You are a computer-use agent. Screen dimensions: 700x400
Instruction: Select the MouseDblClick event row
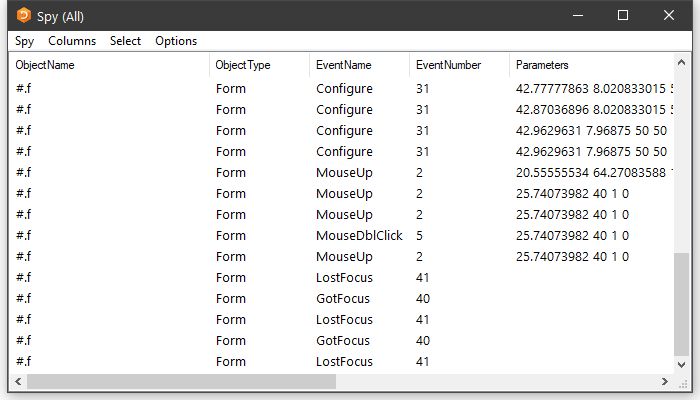[358, 236]
